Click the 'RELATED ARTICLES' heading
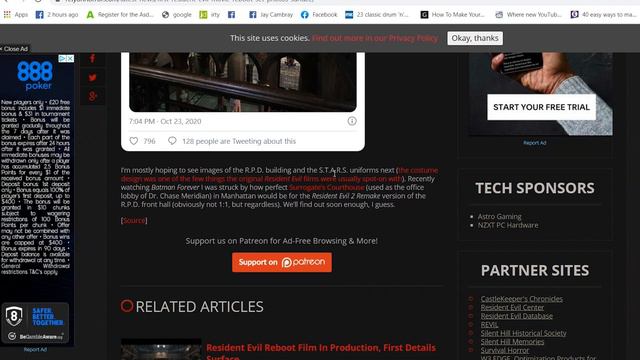This screenshot has width=640, height=360. (199, 307)
